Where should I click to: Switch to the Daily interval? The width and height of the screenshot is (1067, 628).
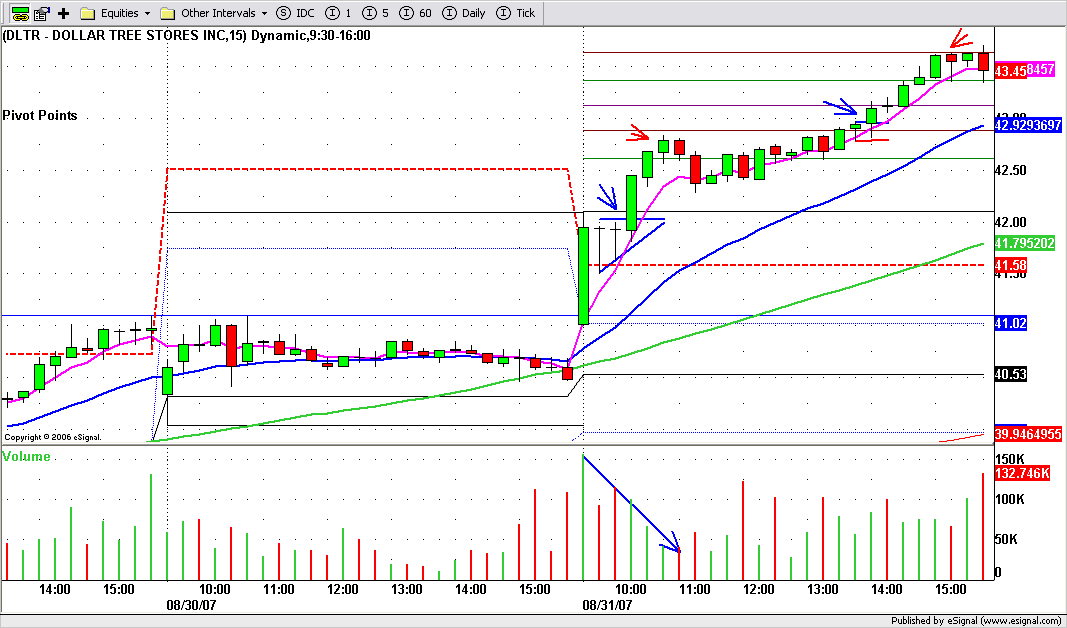click(464, 13)
